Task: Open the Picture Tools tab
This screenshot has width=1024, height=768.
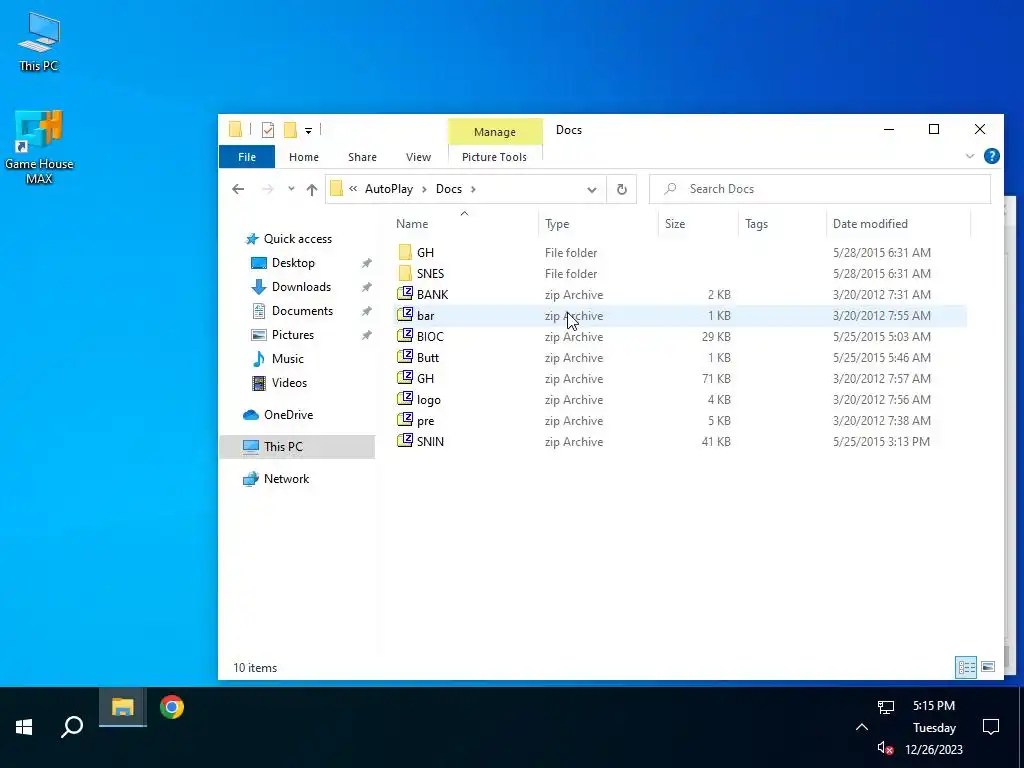Action: tap(494, 157)
